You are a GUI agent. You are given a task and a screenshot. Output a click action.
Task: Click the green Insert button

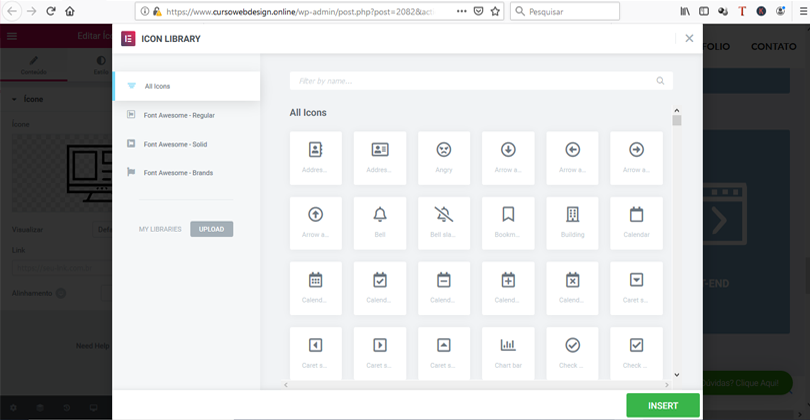coord(663,406)
